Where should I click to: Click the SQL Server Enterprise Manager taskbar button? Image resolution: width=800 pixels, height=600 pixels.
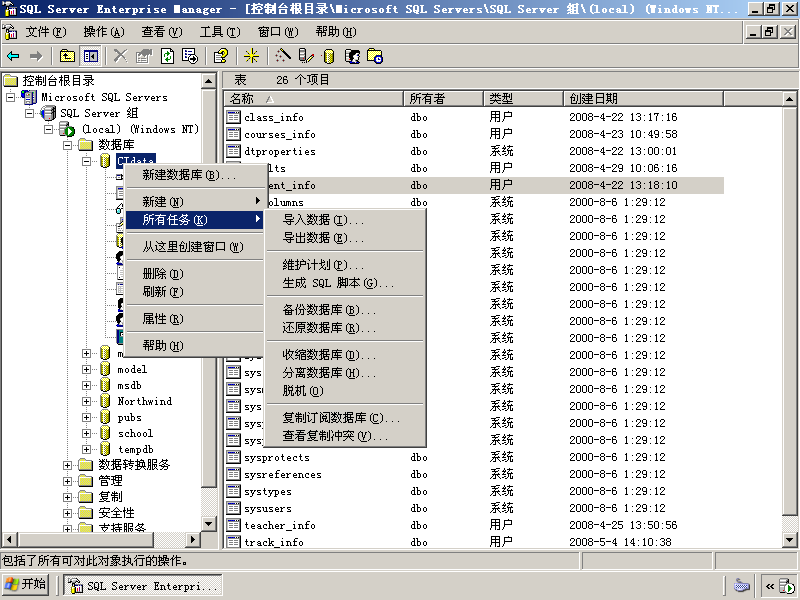tap(143, 586)
